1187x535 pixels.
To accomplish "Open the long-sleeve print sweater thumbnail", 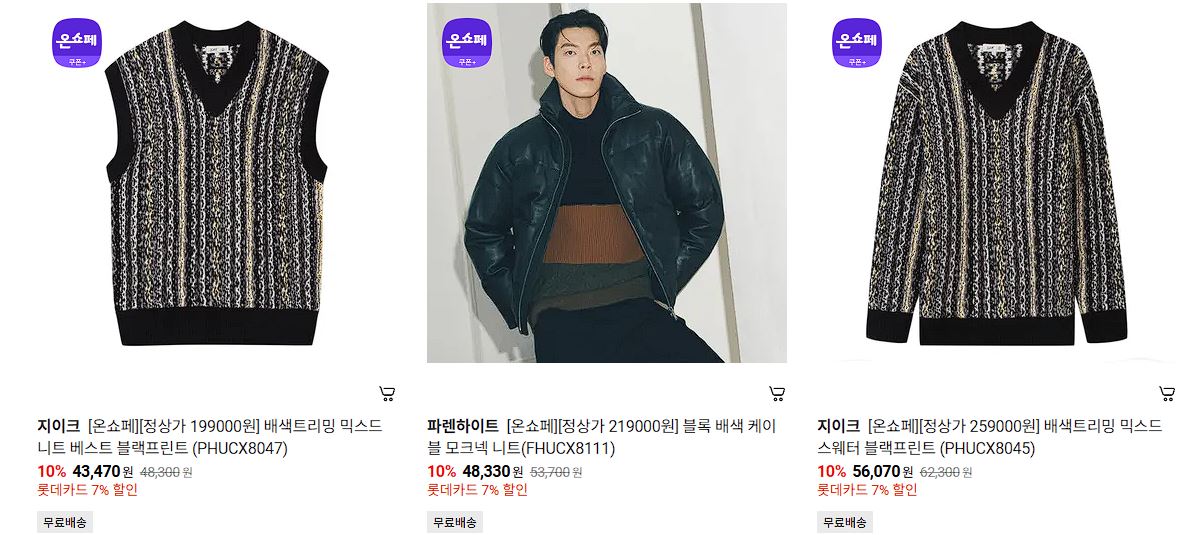I will pyautogui.click(x=996, y=183).
